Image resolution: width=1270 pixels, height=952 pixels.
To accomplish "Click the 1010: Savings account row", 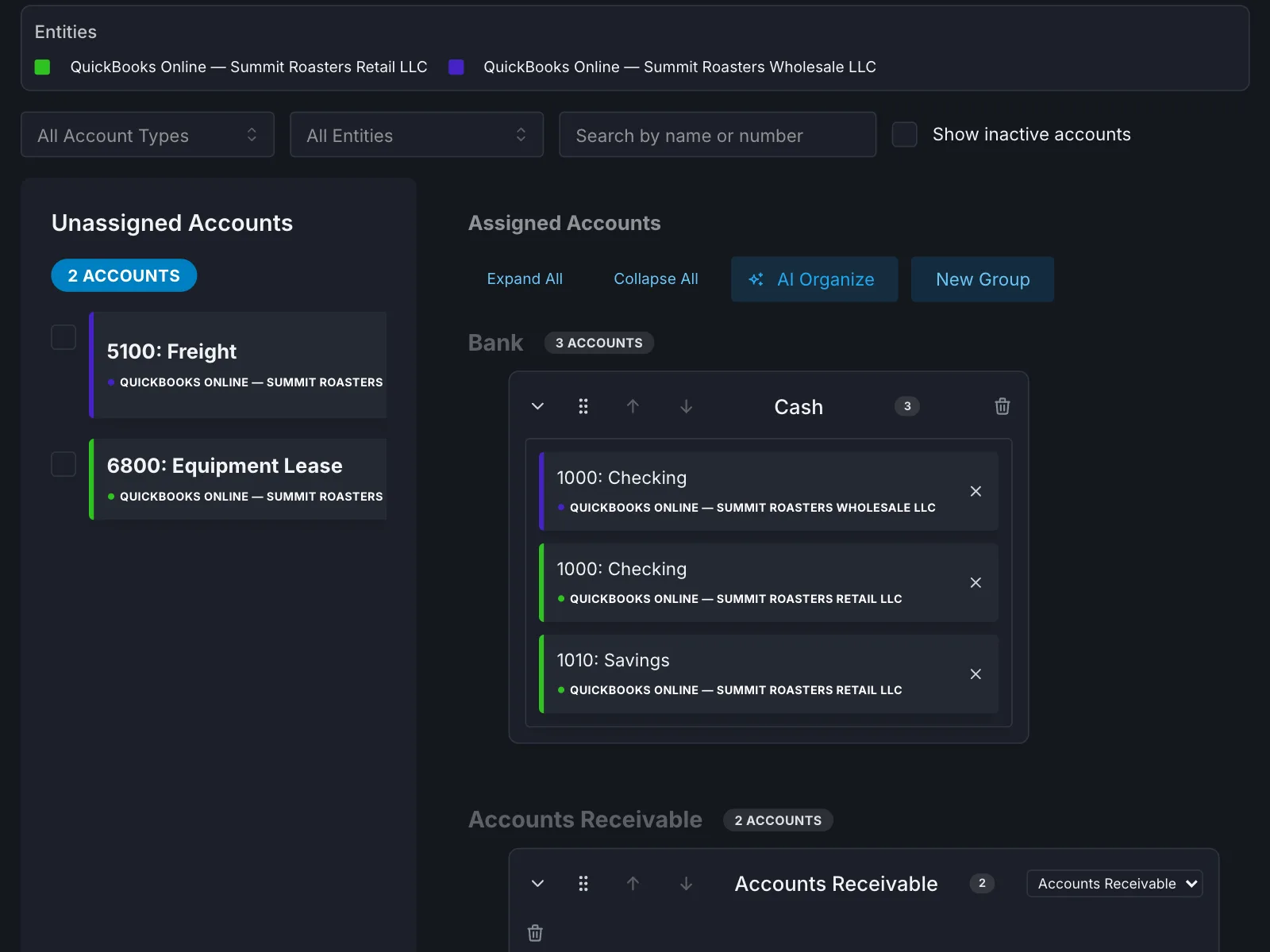I will tap(768, 674).
